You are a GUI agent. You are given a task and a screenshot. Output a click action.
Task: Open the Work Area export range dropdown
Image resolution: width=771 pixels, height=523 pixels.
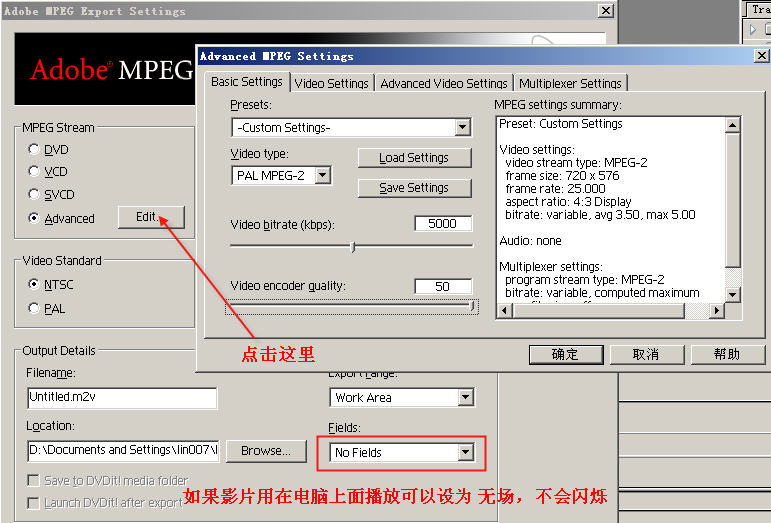point(465,397)
